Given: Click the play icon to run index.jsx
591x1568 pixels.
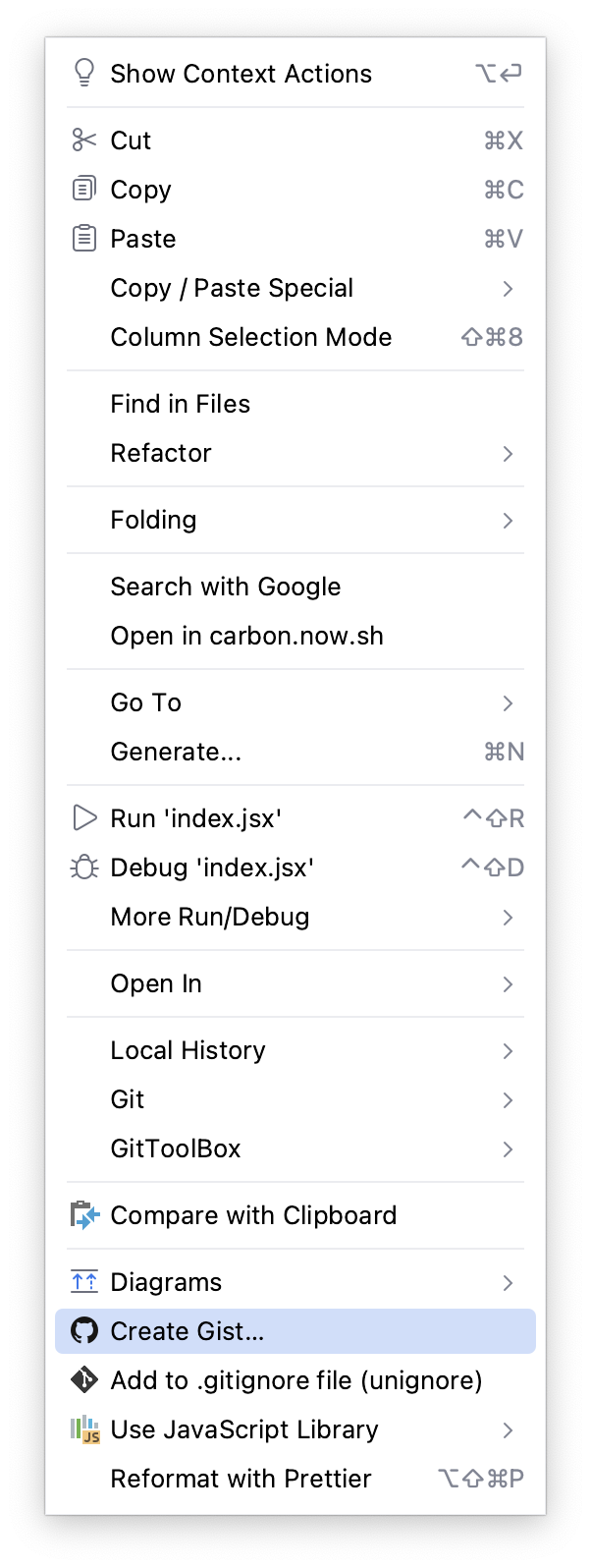Looking at the screenshot, I should (84, 816).
